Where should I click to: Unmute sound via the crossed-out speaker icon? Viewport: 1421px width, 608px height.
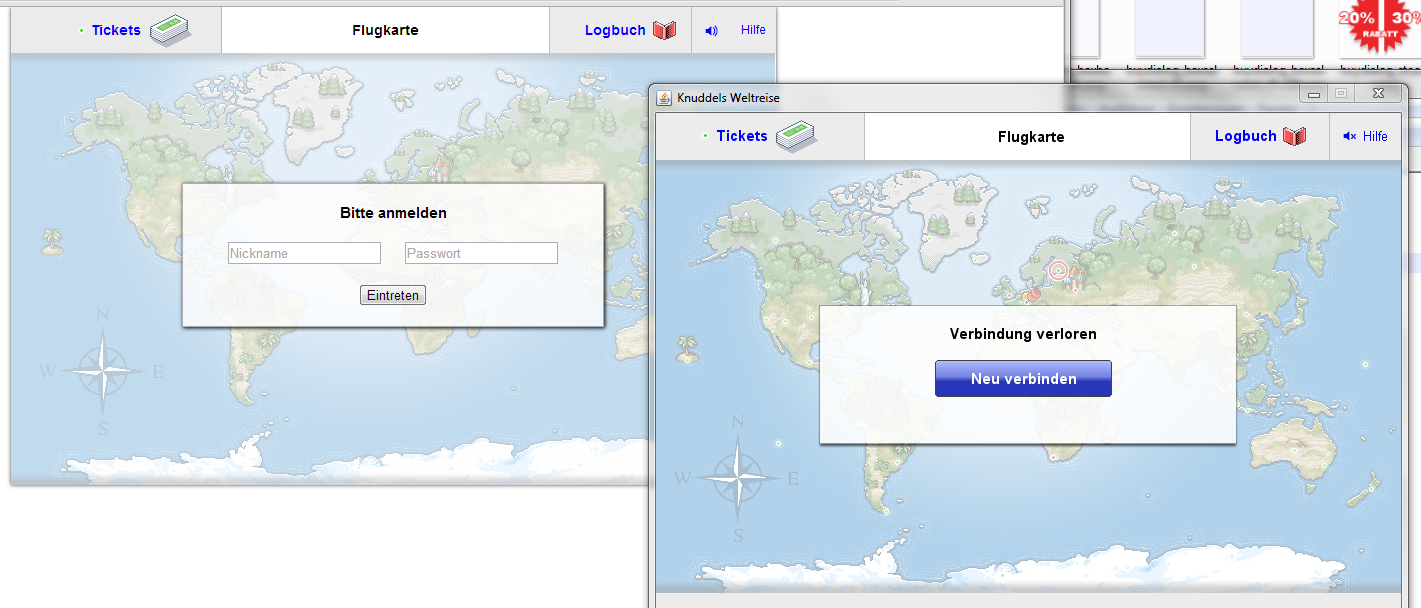(1349, 136)
